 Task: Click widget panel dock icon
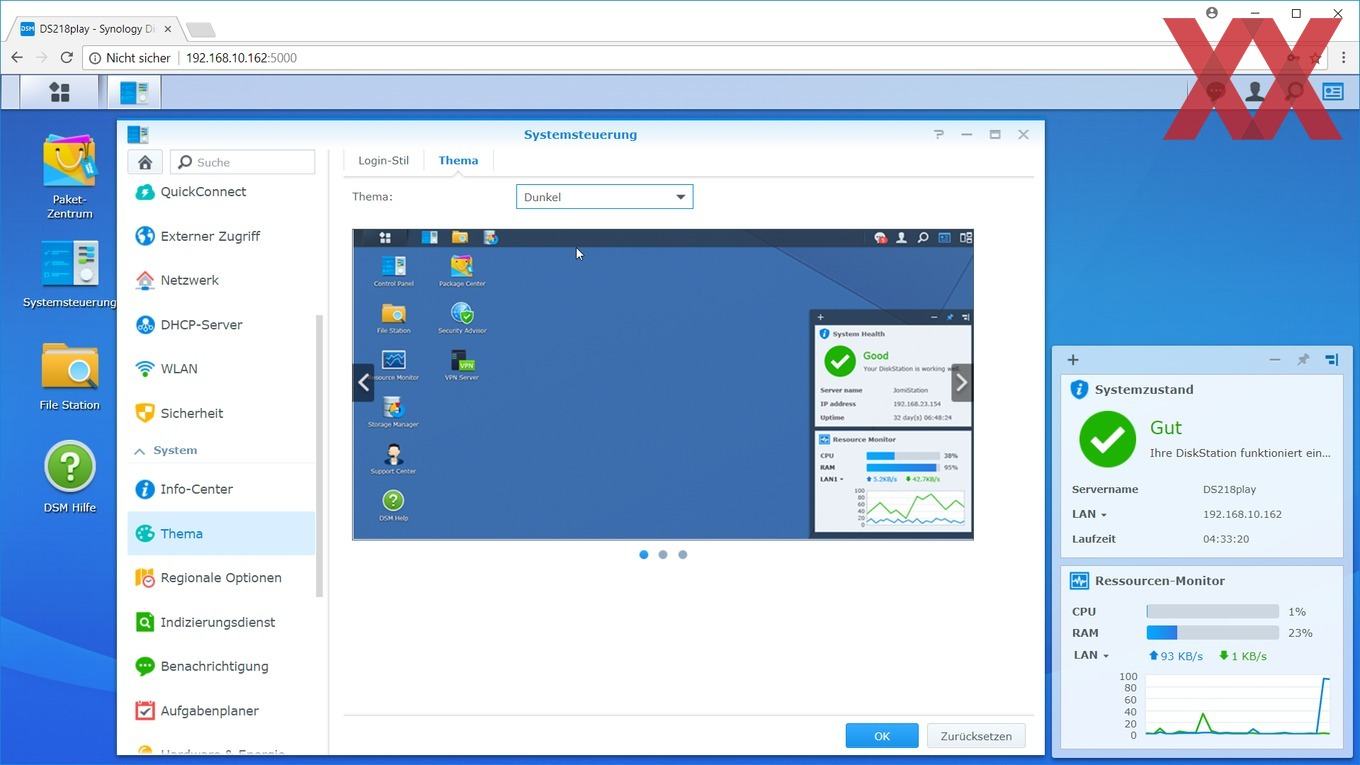pyautogui.click(x=1332, y=360)
